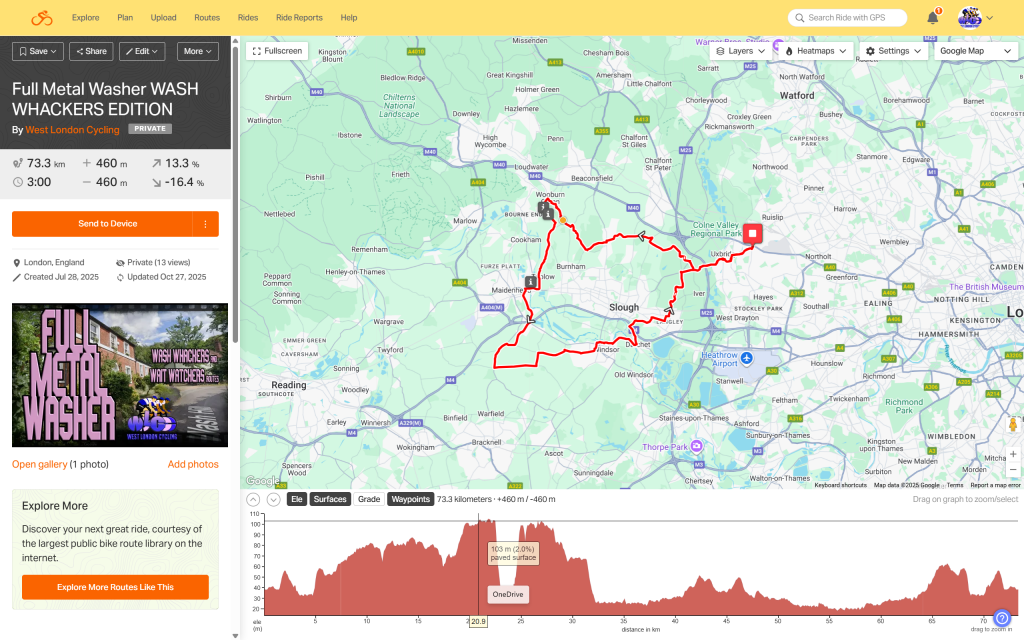The width and height of the screenshot is (1024, 640).
Task: Click the Send to Device button
Action: click(x=102, y=224)
